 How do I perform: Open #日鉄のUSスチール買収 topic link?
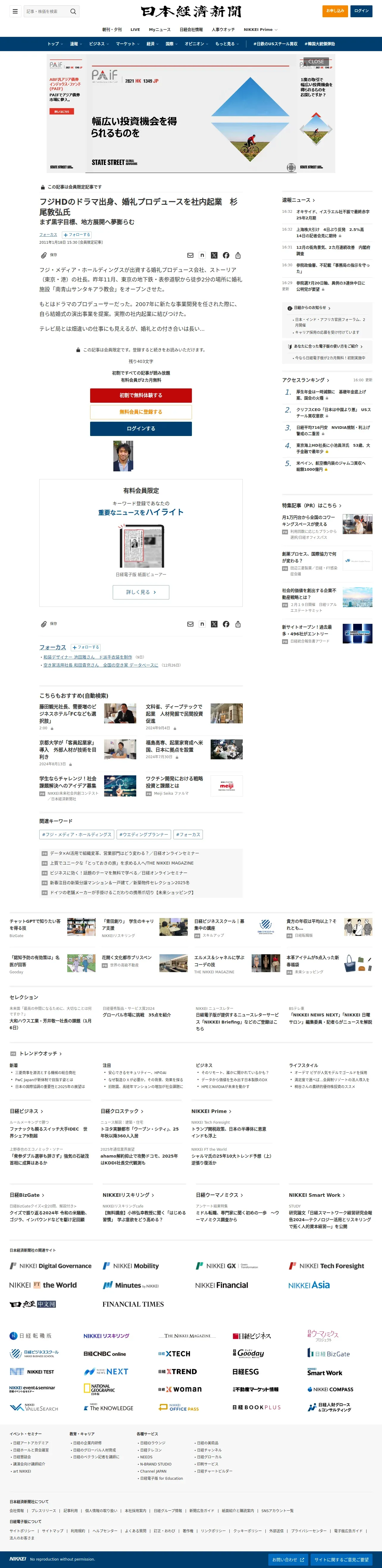[x=275, y=44]
